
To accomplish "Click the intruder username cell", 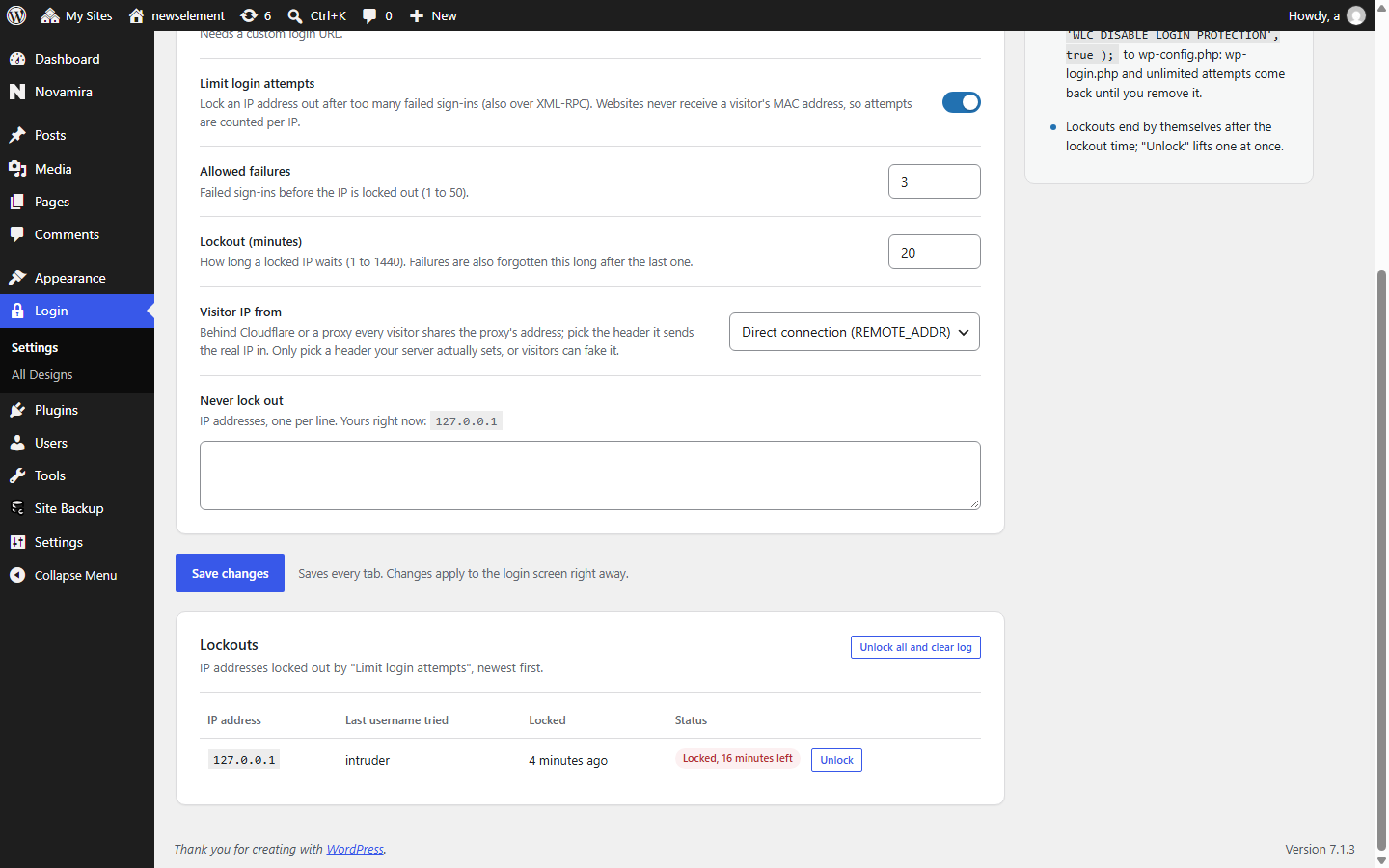I will coord(368,760).
